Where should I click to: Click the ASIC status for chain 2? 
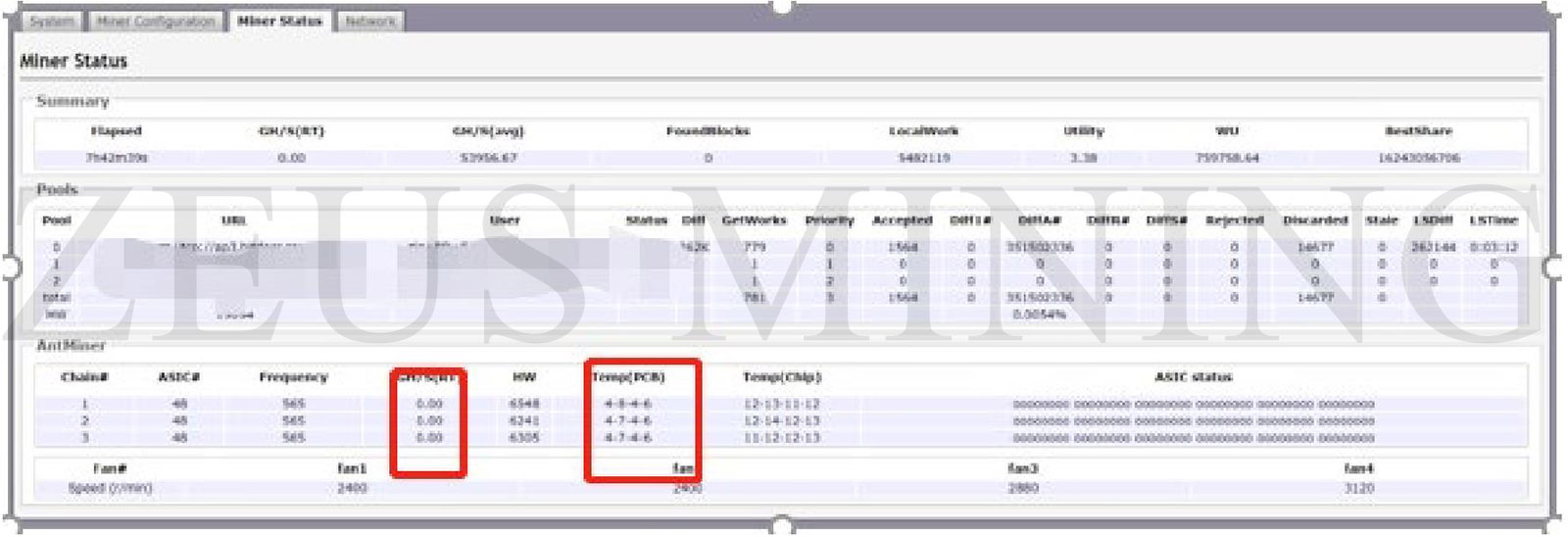point(1193,420)
